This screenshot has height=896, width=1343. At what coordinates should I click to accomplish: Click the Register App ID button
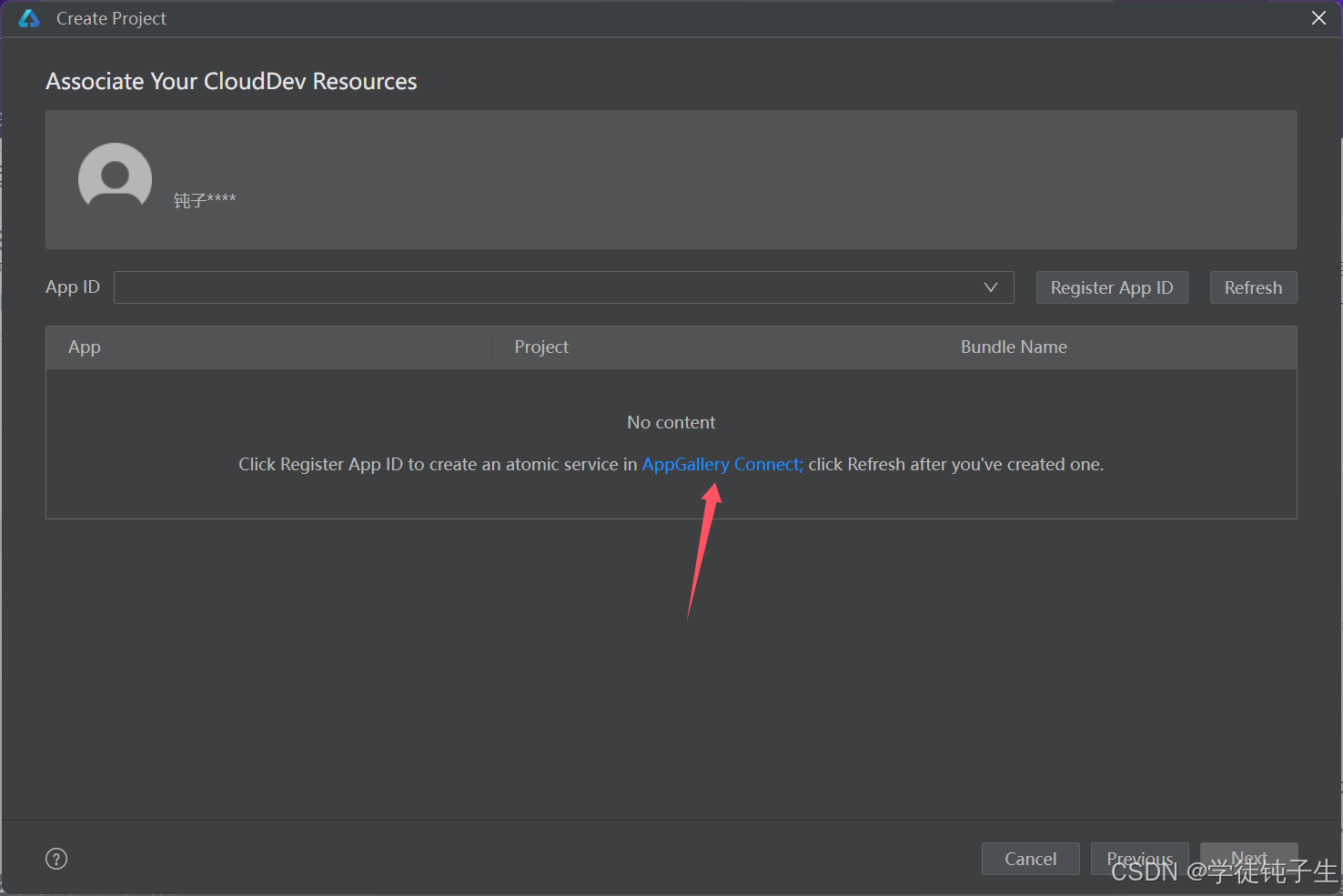point(1112,287)
